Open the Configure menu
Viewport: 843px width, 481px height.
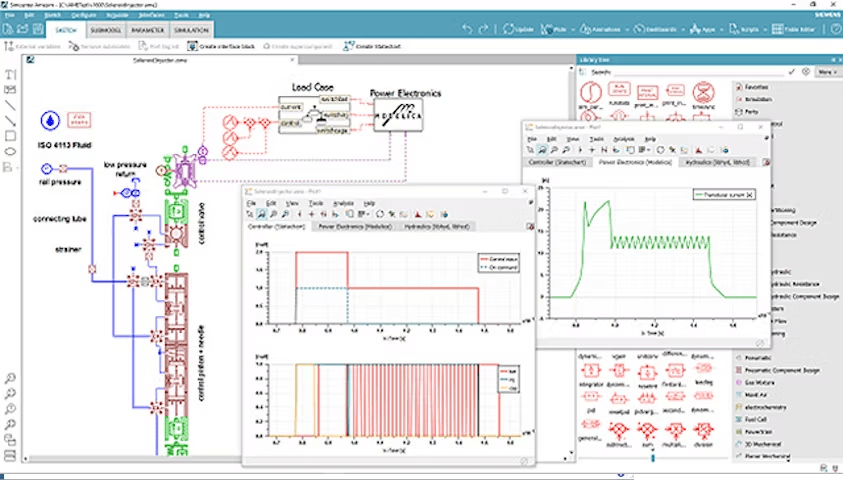click(x=83, y=17)
